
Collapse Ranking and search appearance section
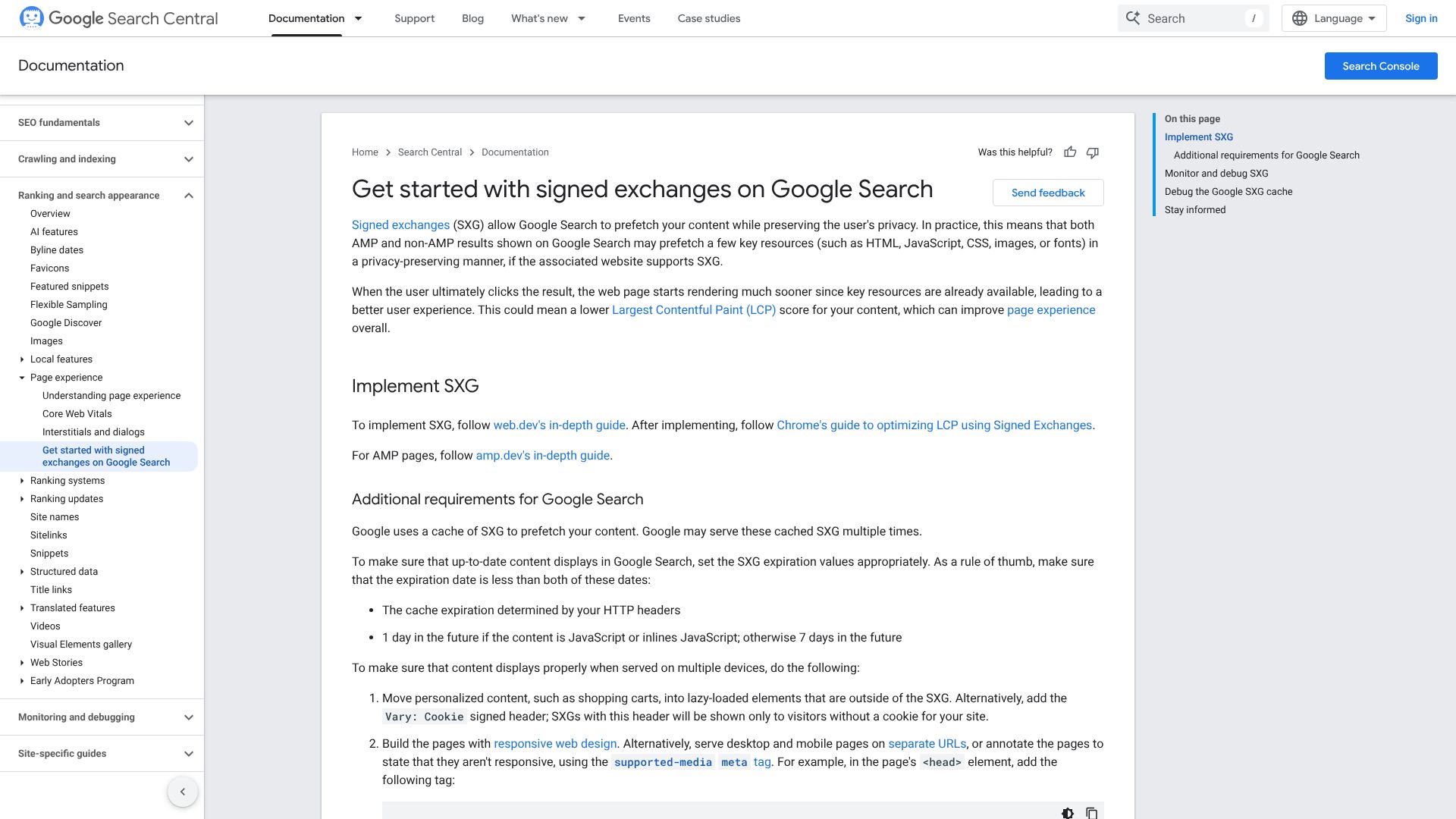(189, 196)
